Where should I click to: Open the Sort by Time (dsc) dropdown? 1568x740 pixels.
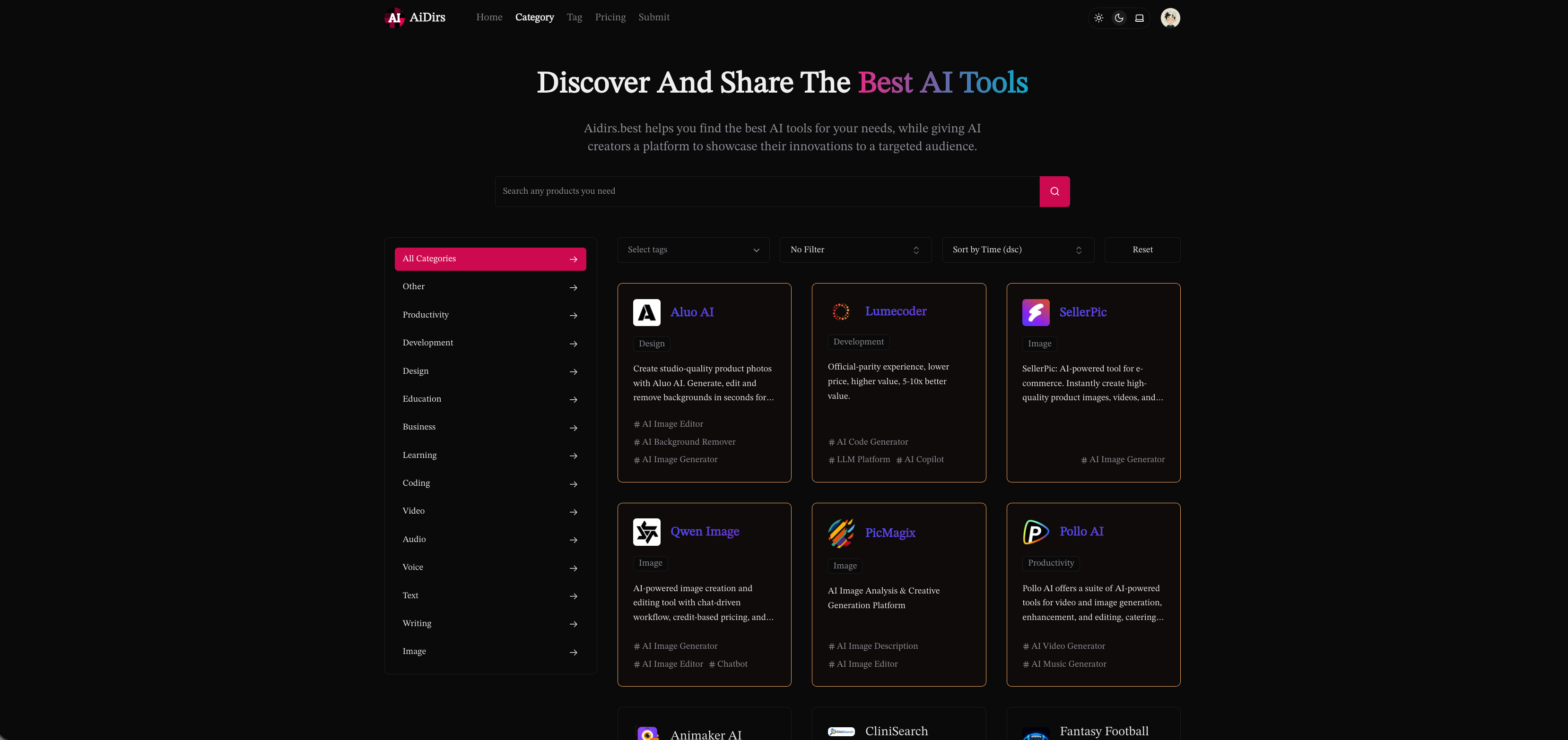1017,250
